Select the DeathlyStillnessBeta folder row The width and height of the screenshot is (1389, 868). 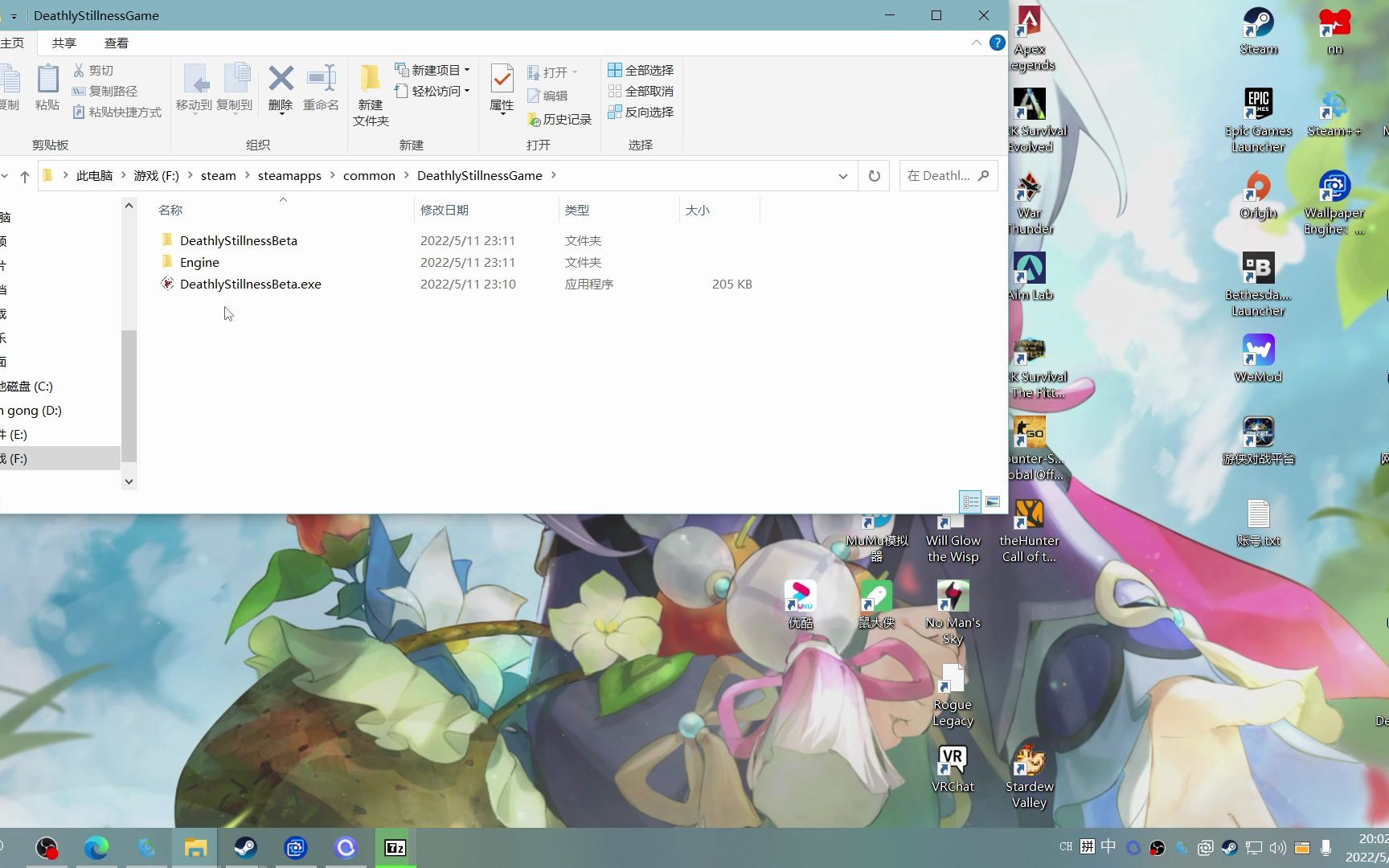(x=457, y=240)
